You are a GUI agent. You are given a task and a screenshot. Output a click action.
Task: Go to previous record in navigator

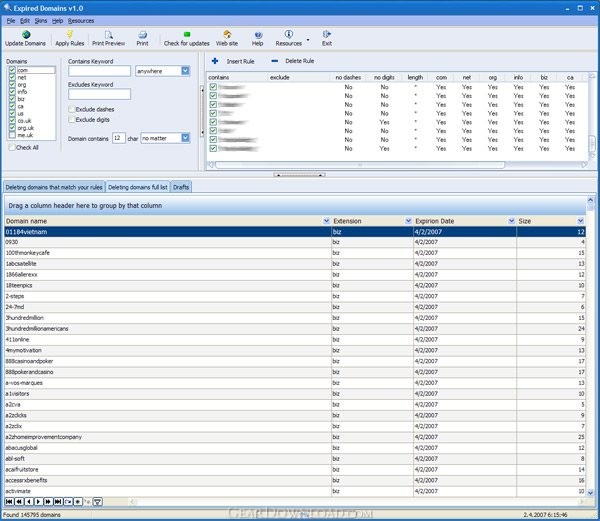(x=29, y=501)
